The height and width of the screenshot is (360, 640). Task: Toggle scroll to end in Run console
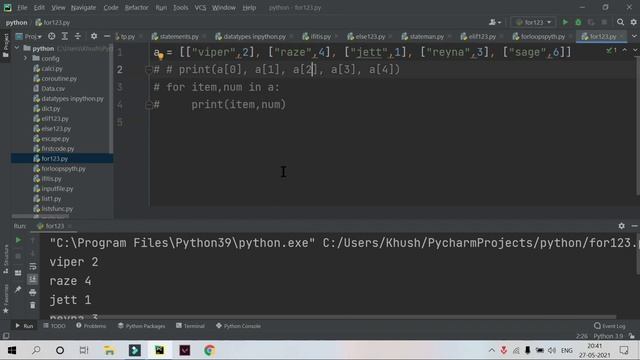[x=33, y=279]
